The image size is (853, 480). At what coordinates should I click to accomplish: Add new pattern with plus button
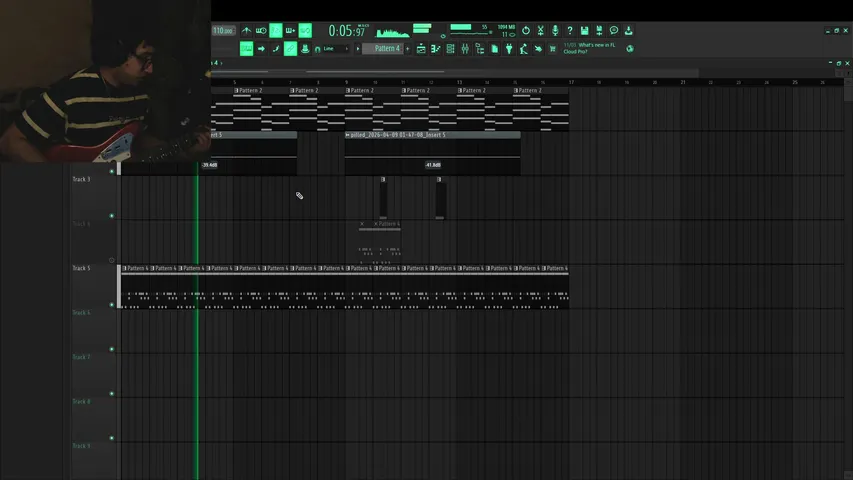point(408,48)
